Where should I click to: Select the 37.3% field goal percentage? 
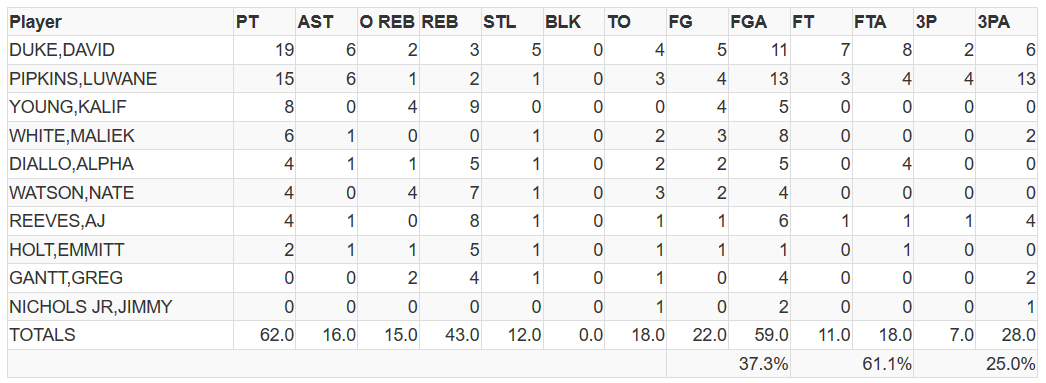pyautogui.click(x=763, y=364)
